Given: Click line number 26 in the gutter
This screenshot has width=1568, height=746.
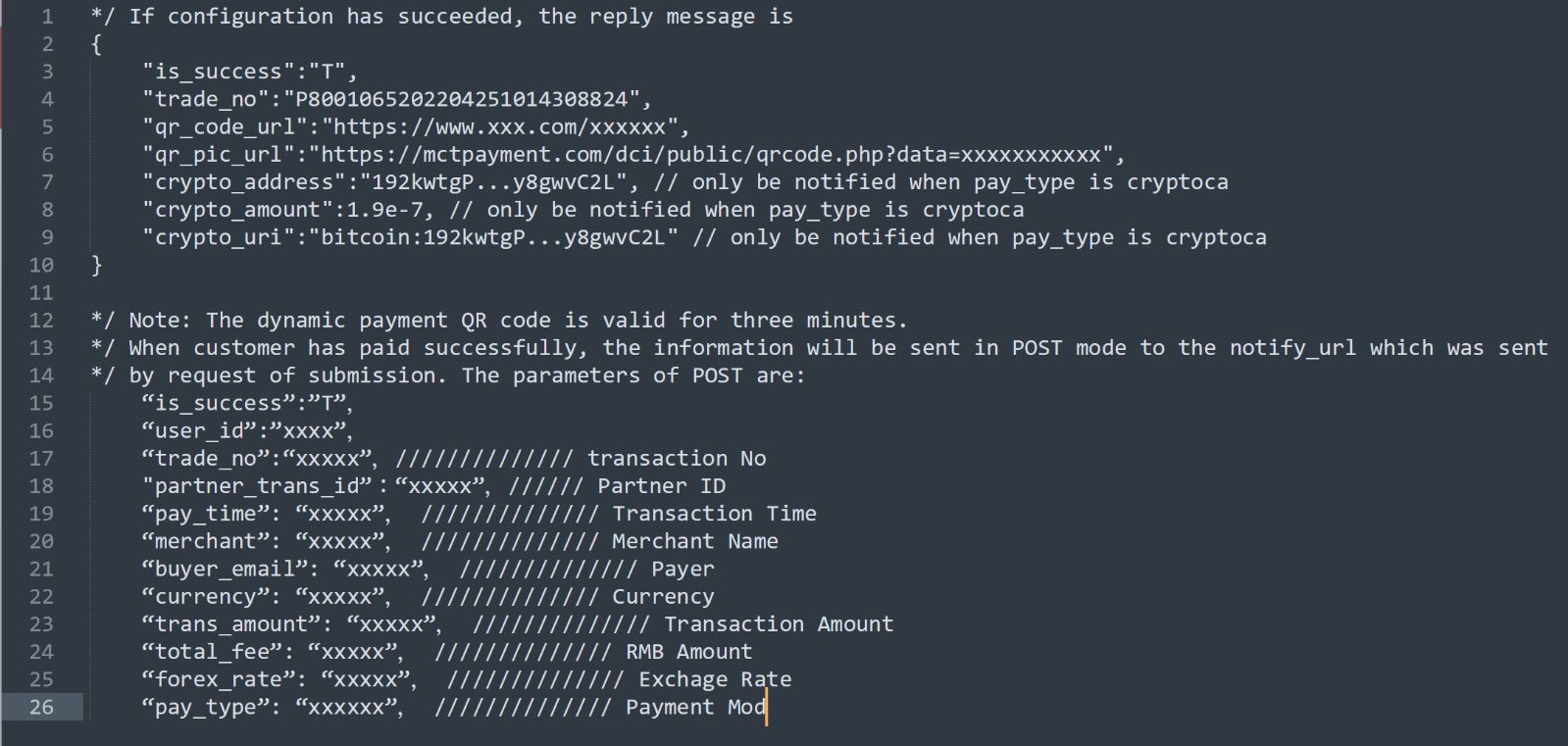Looking at the screenshot, I should click(41, 707).
